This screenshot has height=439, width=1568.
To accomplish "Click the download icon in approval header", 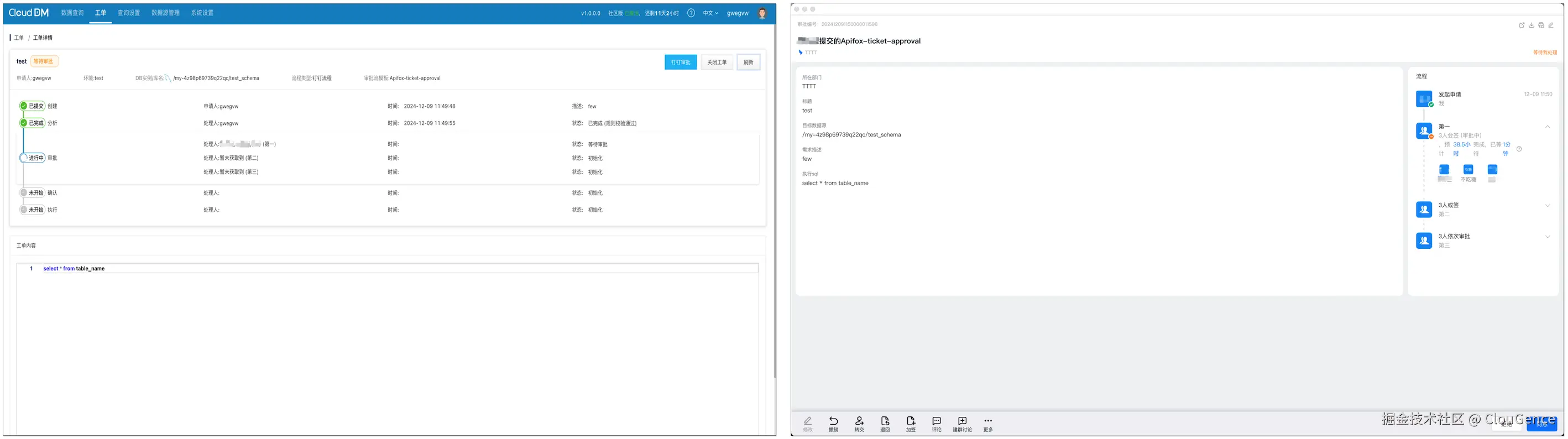I will pyautogui.click(x=1532, y=25).
